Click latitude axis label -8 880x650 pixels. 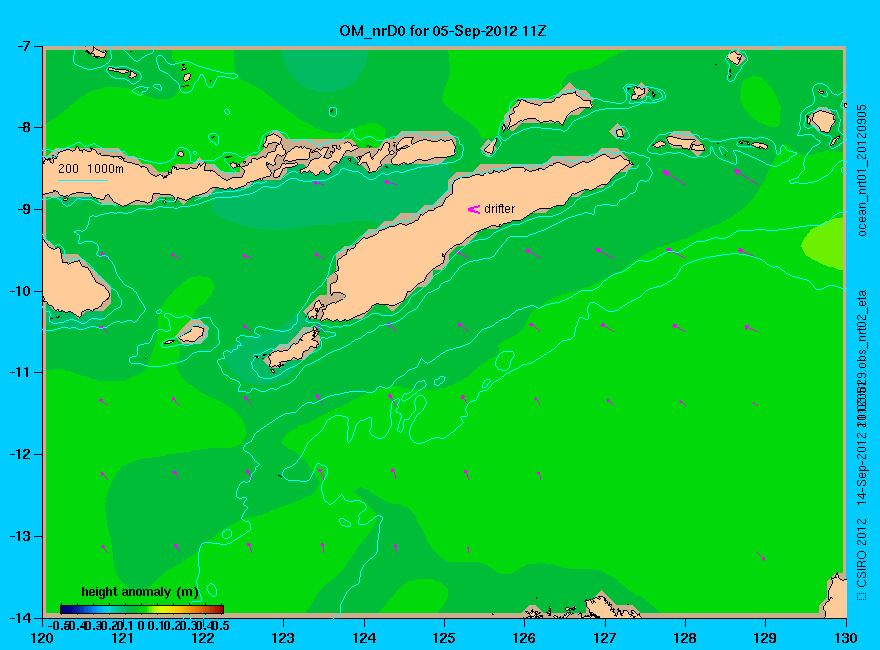pos(22,127)
